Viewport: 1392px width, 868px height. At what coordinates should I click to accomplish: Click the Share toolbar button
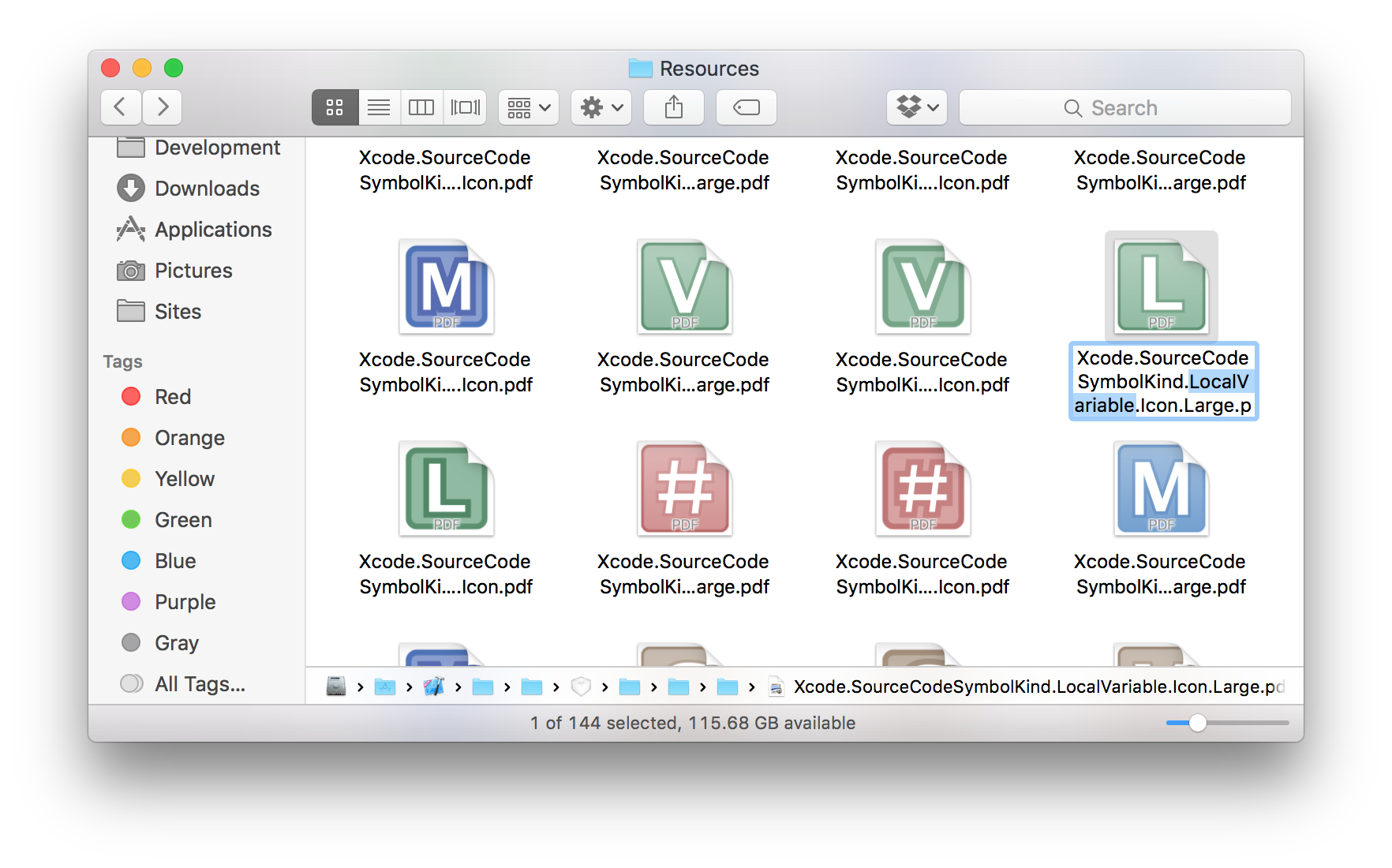(674, 107)
